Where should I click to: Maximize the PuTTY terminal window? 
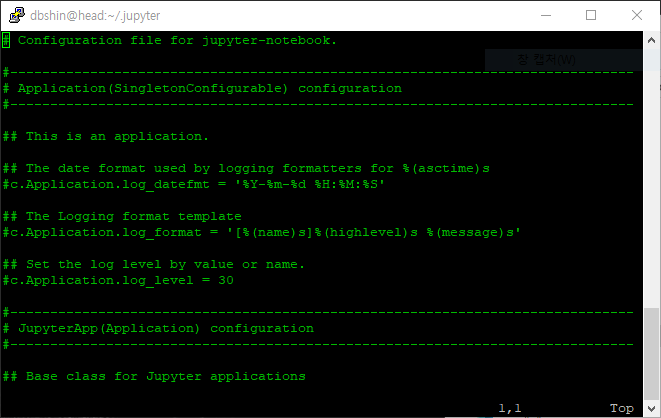point(591,15)
